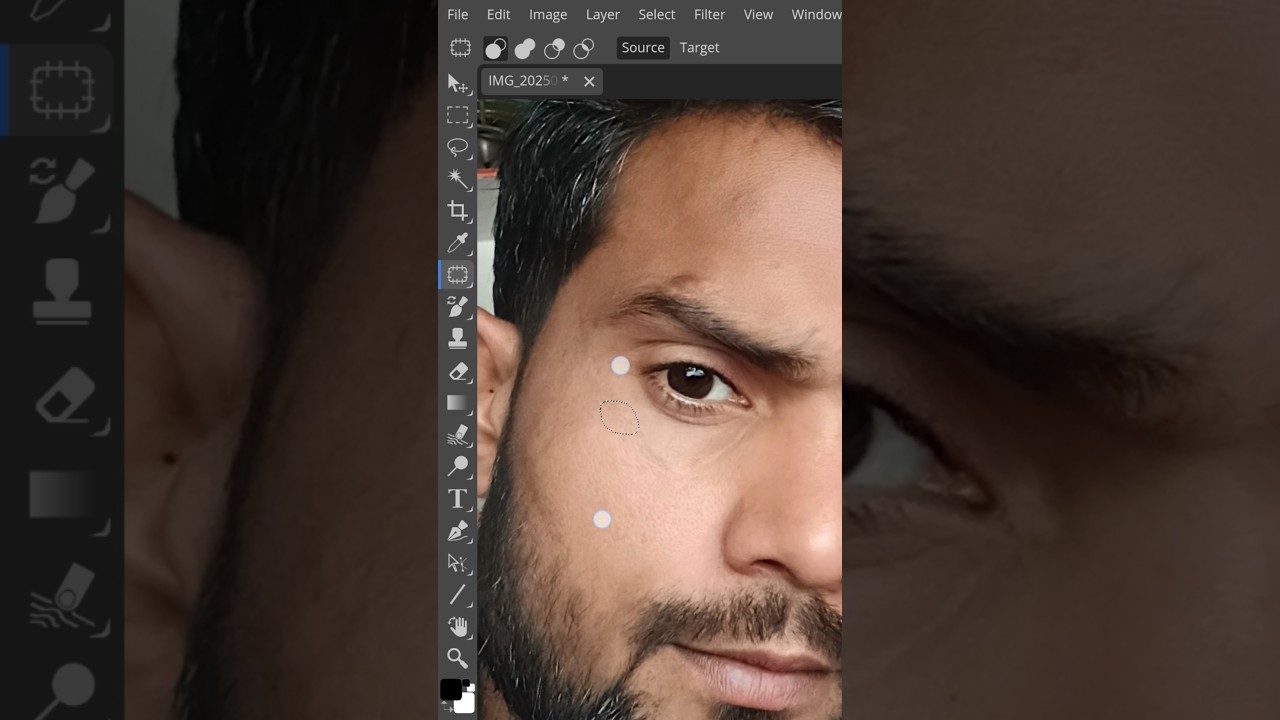Image resolution: width=1280 pixels, height=720 pixels.
Task: Select the Pen tool
Action: click(458, 530)
